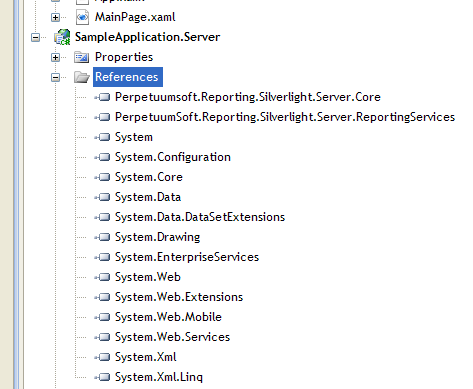The width and height of the screenshot is (473, 389).
Task: Click the System.Drawing reference icon
Action: [102, 237]
